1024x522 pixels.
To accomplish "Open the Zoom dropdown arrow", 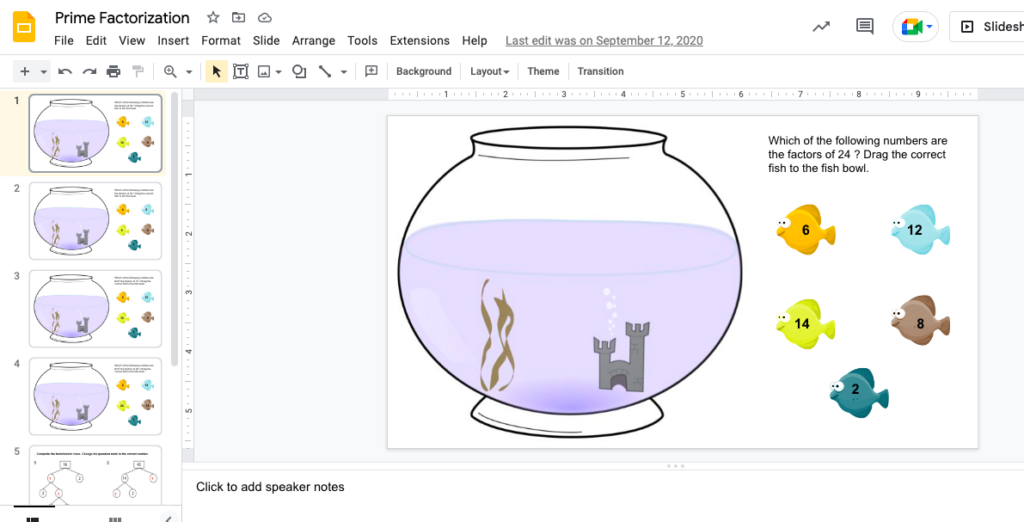I will pos(188,72).
